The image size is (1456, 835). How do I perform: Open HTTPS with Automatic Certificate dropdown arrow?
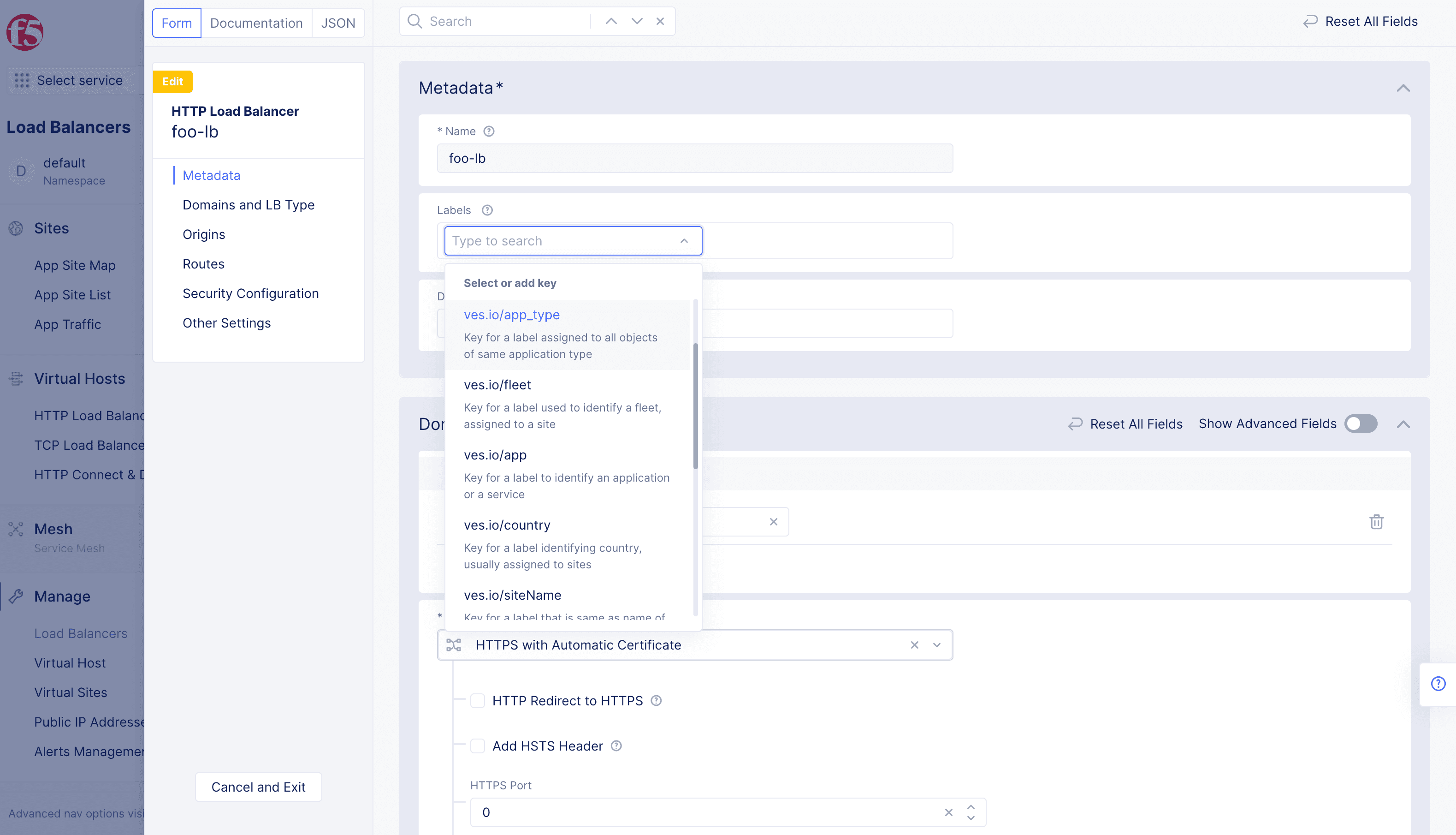(x=937, y=645)
